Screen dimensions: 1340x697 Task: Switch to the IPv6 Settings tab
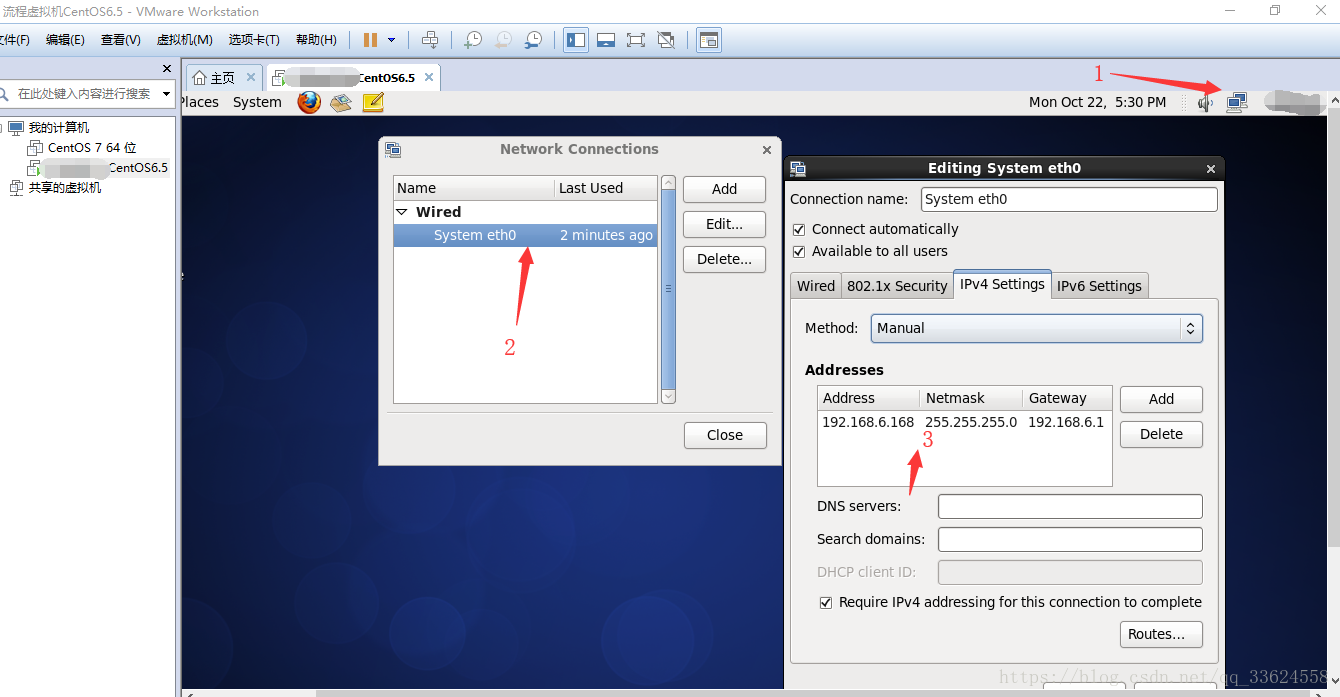[x=1099, y=286]
